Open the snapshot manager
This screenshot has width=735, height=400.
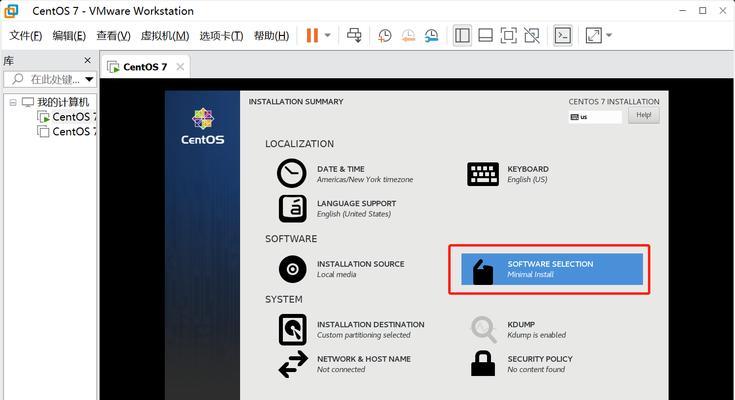tap(432, 36)
